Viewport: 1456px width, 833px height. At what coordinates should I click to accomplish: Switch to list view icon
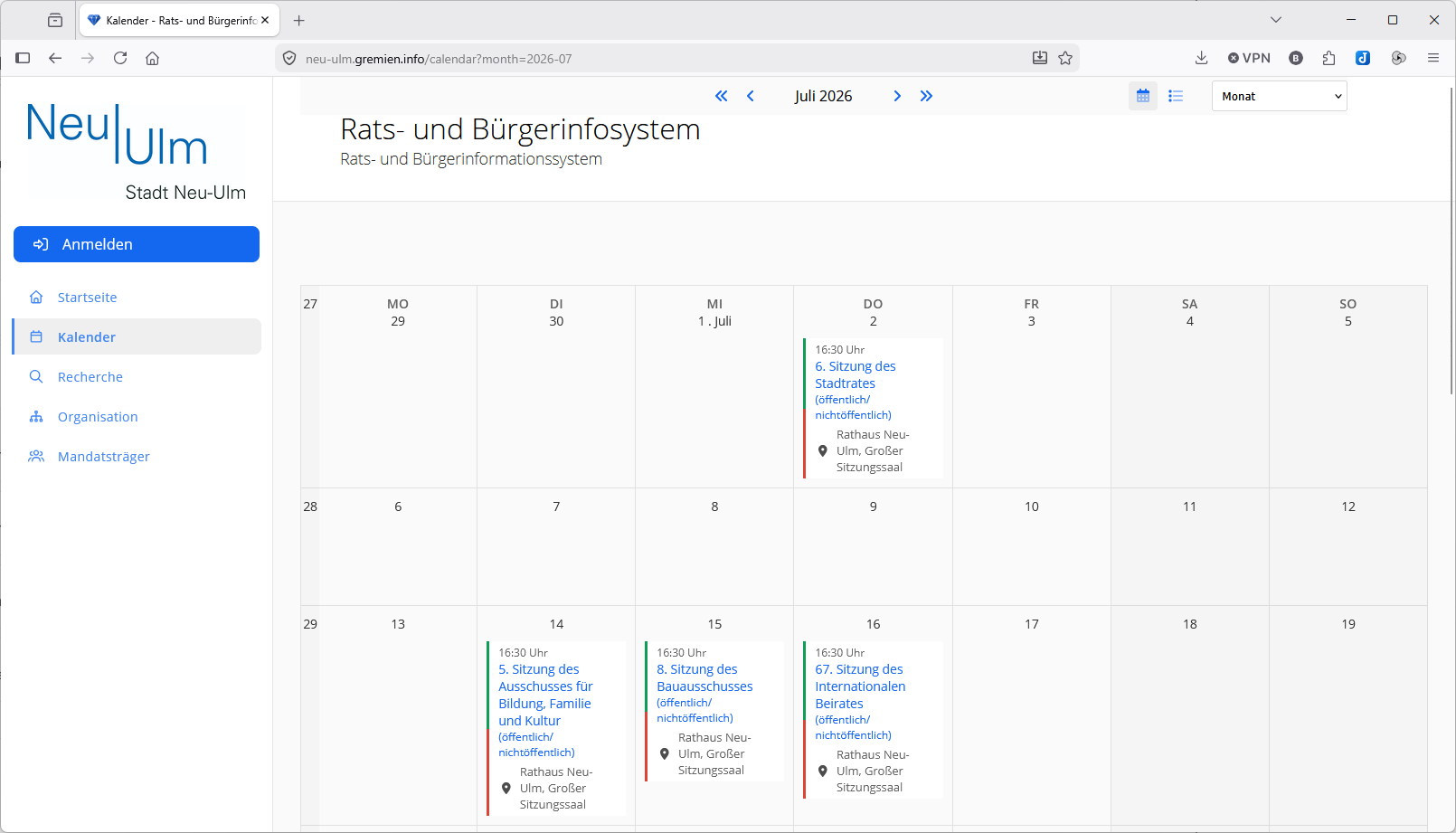click(1176, 96)
